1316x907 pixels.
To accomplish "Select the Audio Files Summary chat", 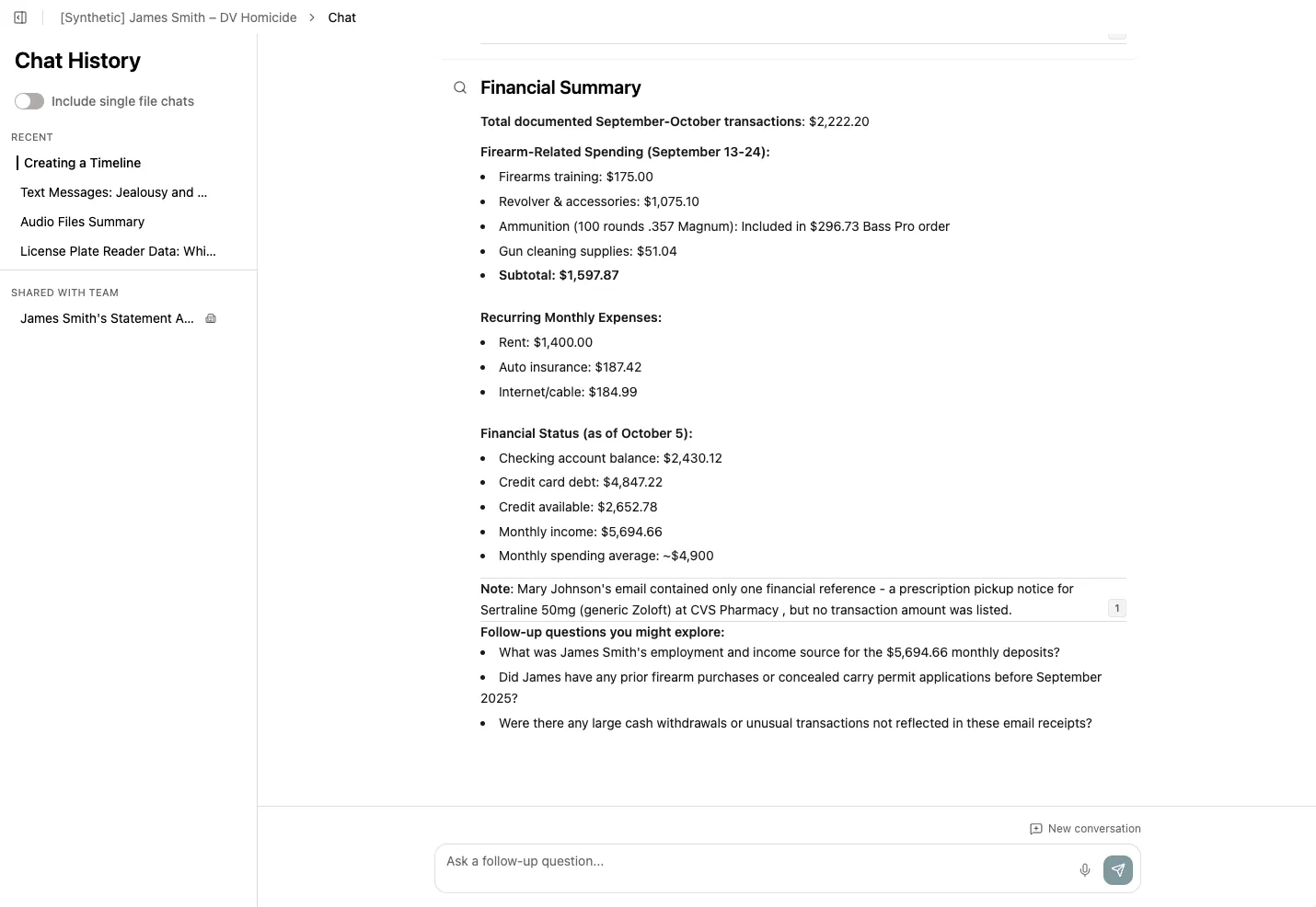I will [x=82, y=222].
